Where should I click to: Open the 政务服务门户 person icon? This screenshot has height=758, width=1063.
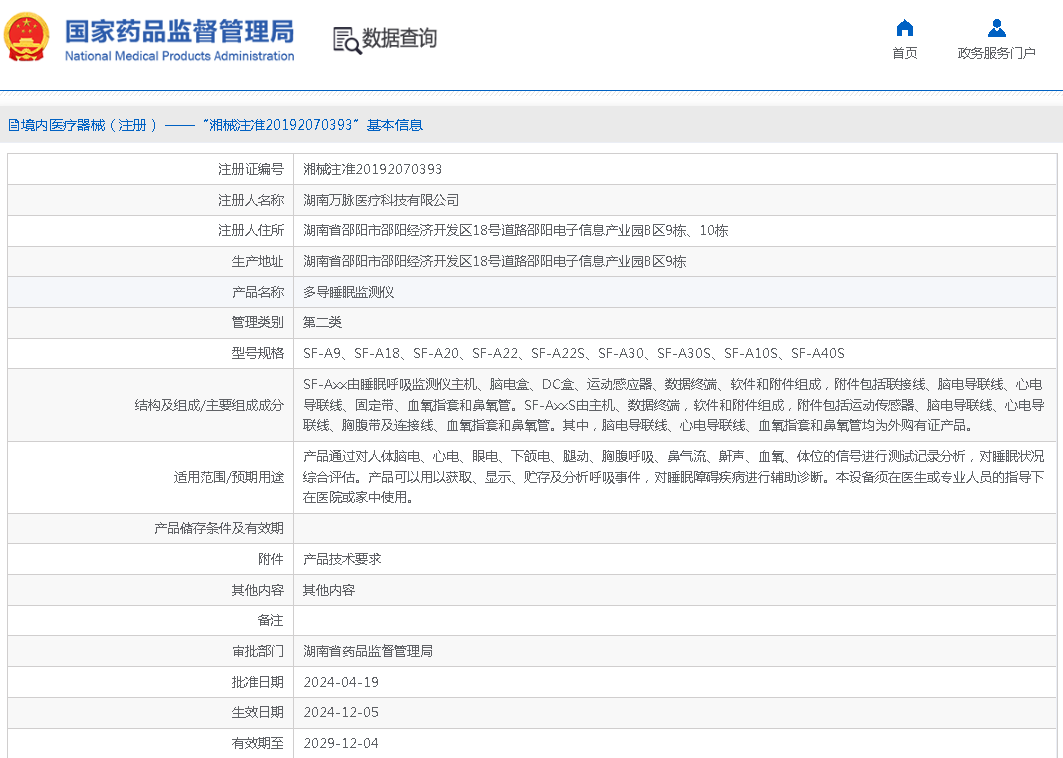coord(997,28)
